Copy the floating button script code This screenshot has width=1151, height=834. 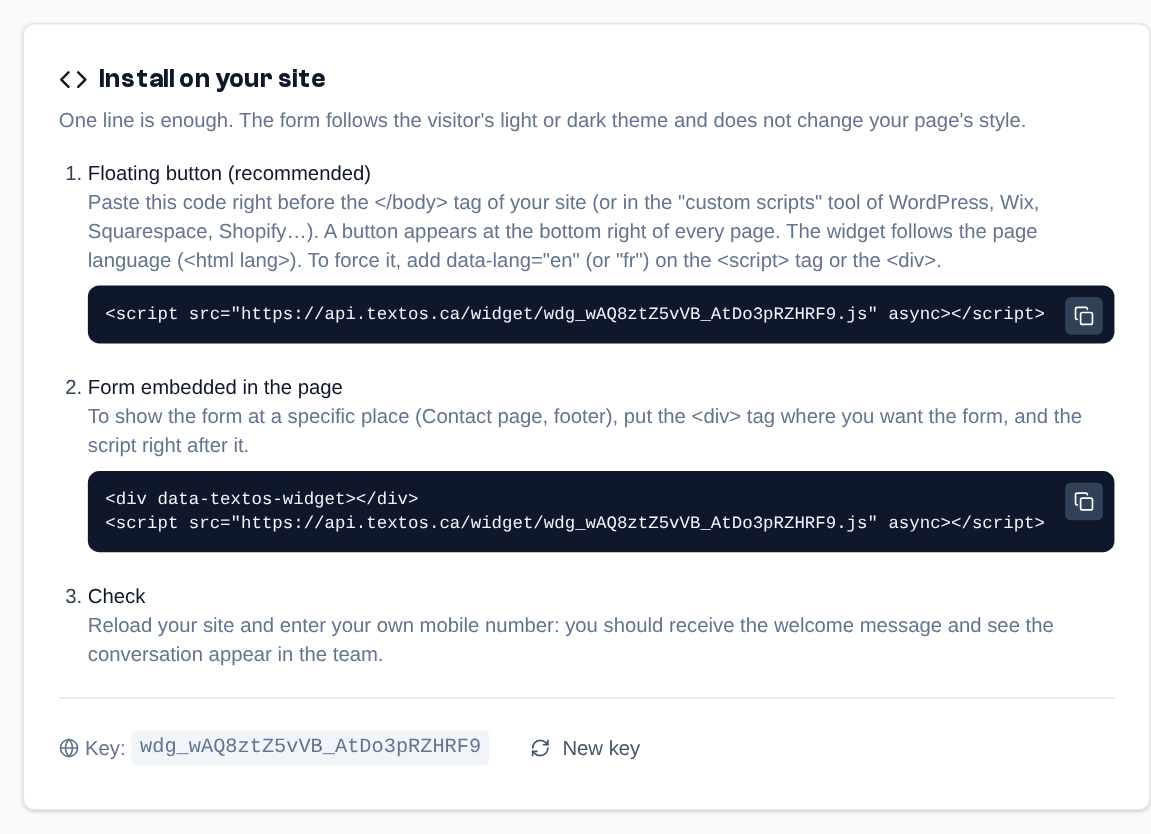1083,316
